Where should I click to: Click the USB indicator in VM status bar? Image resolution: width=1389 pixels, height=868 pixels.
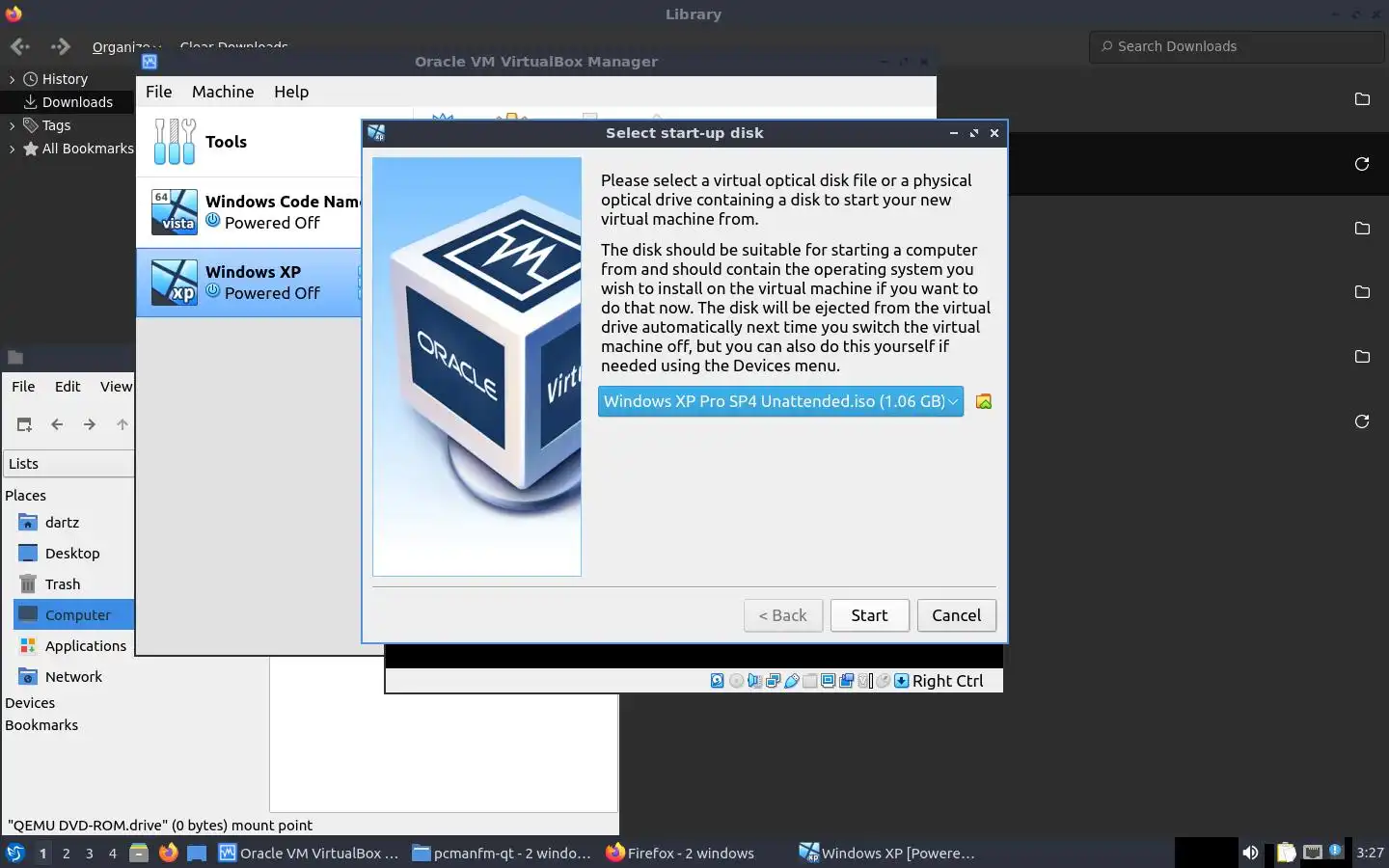pos(791,681)
